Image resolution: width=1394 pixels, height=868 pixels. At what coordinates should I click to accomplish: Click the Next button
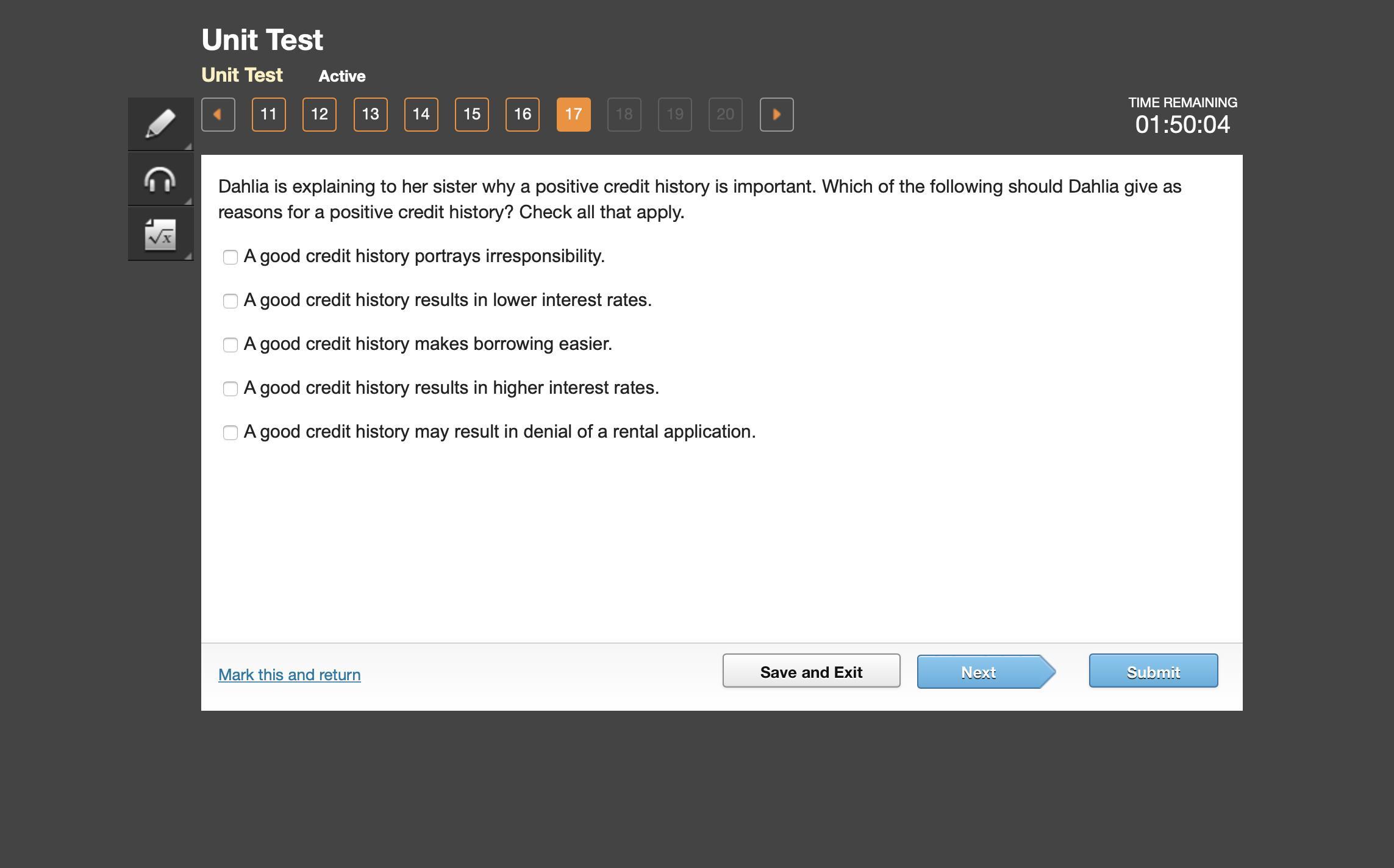click(979, 672)
